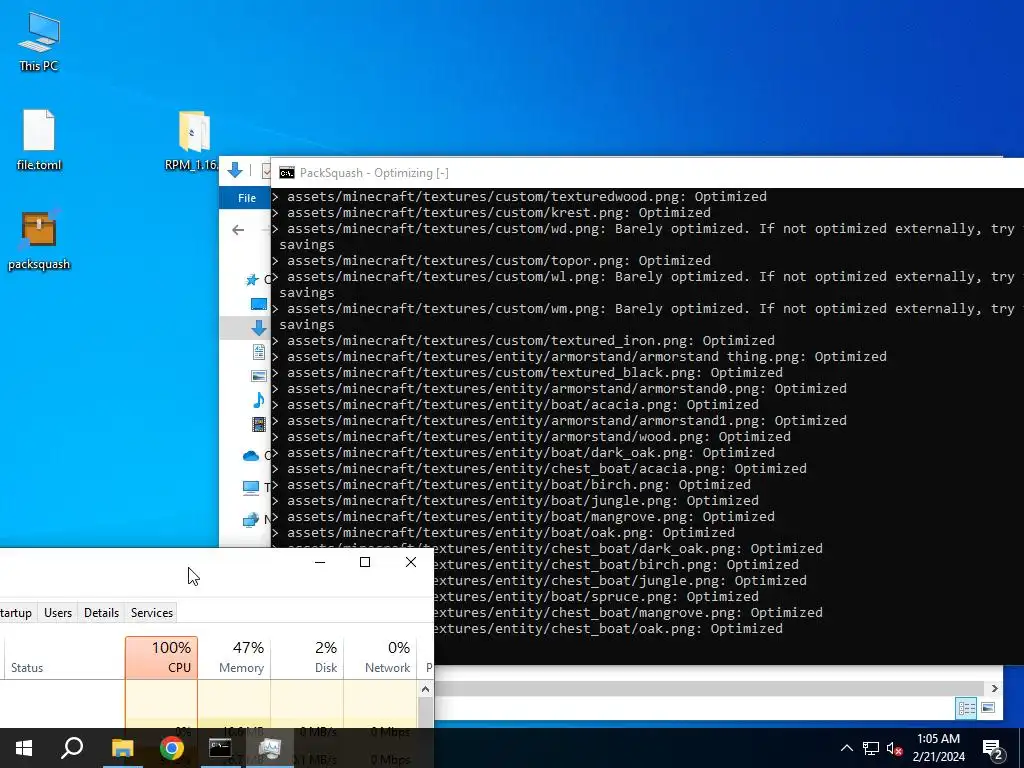Switch Explorer to large icons view
1024x768 pixels.
[x=988, y=708]
